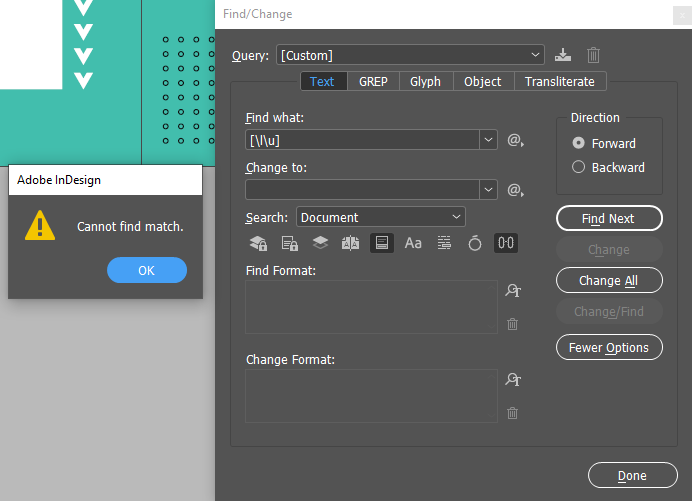
Task: Click Specify attributes to find icon
Action: (513, 291)
